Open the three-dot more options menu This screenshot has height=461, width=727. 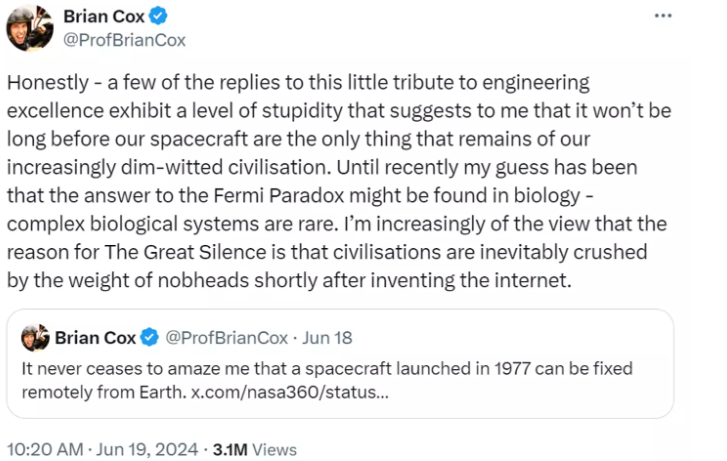pyautogui.click(x=664, y=16)
